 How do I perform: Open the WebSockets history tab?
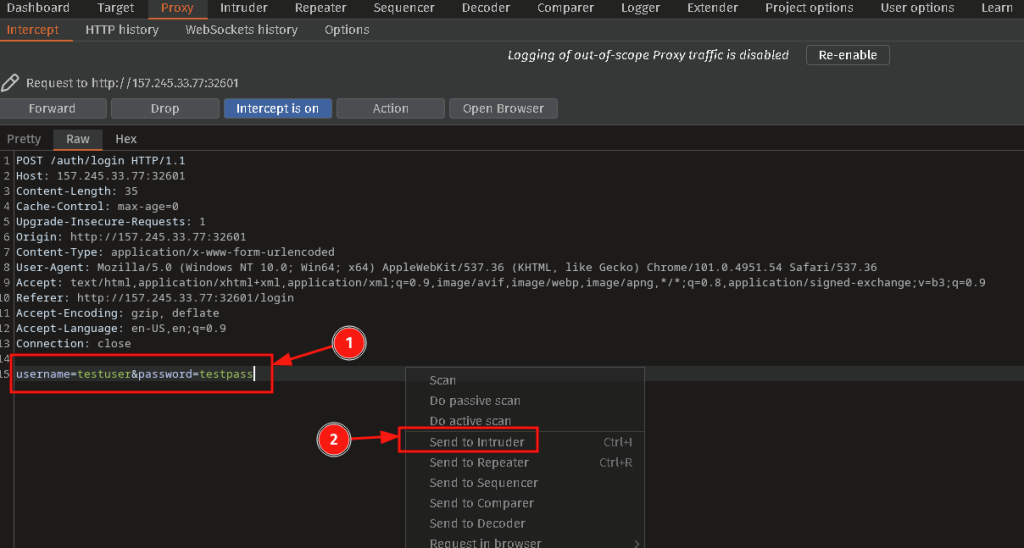241,30
